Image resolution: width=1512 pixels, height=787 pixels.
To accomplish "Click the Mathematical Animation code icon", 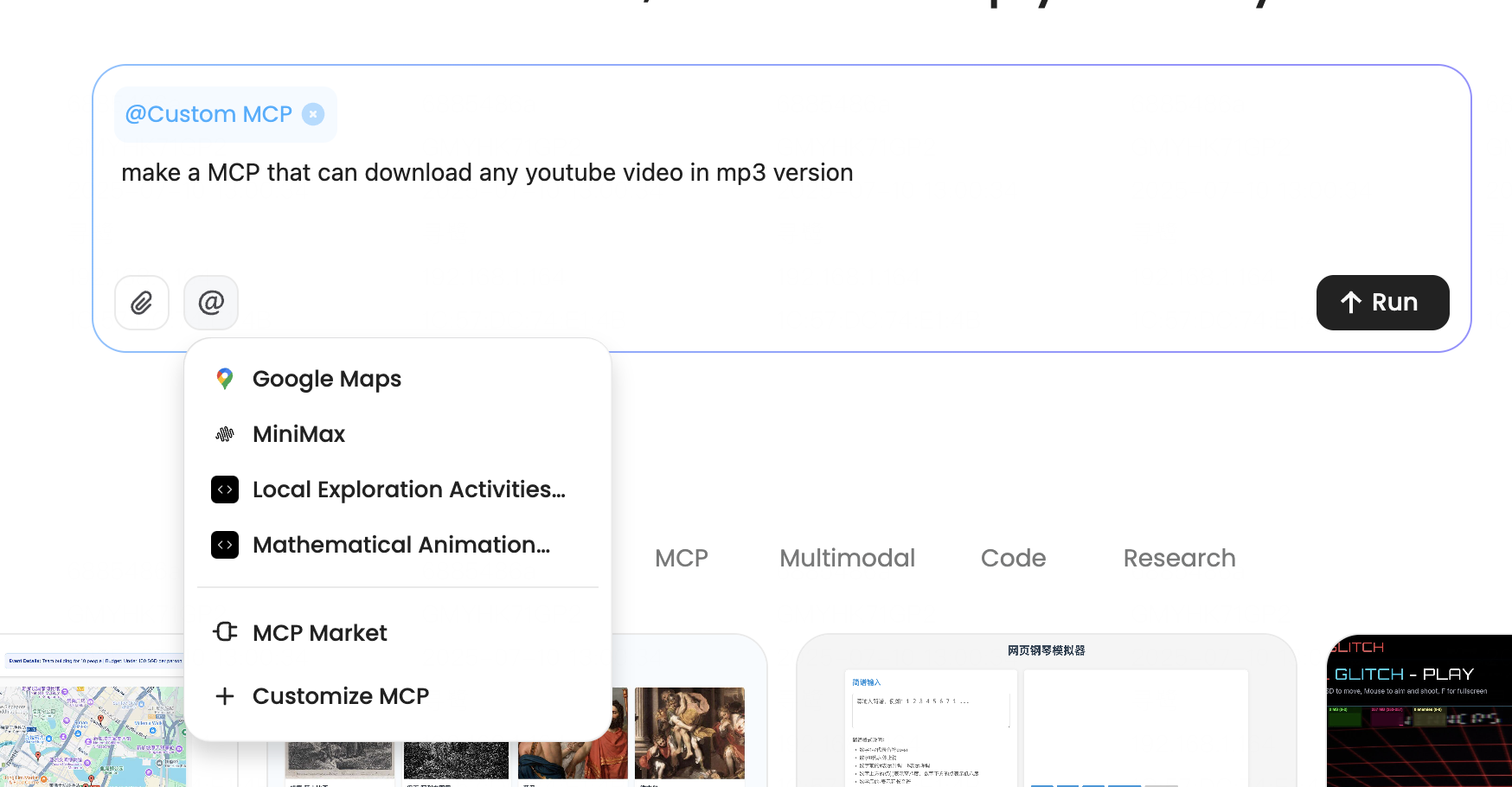I will (x=224, y=545).
